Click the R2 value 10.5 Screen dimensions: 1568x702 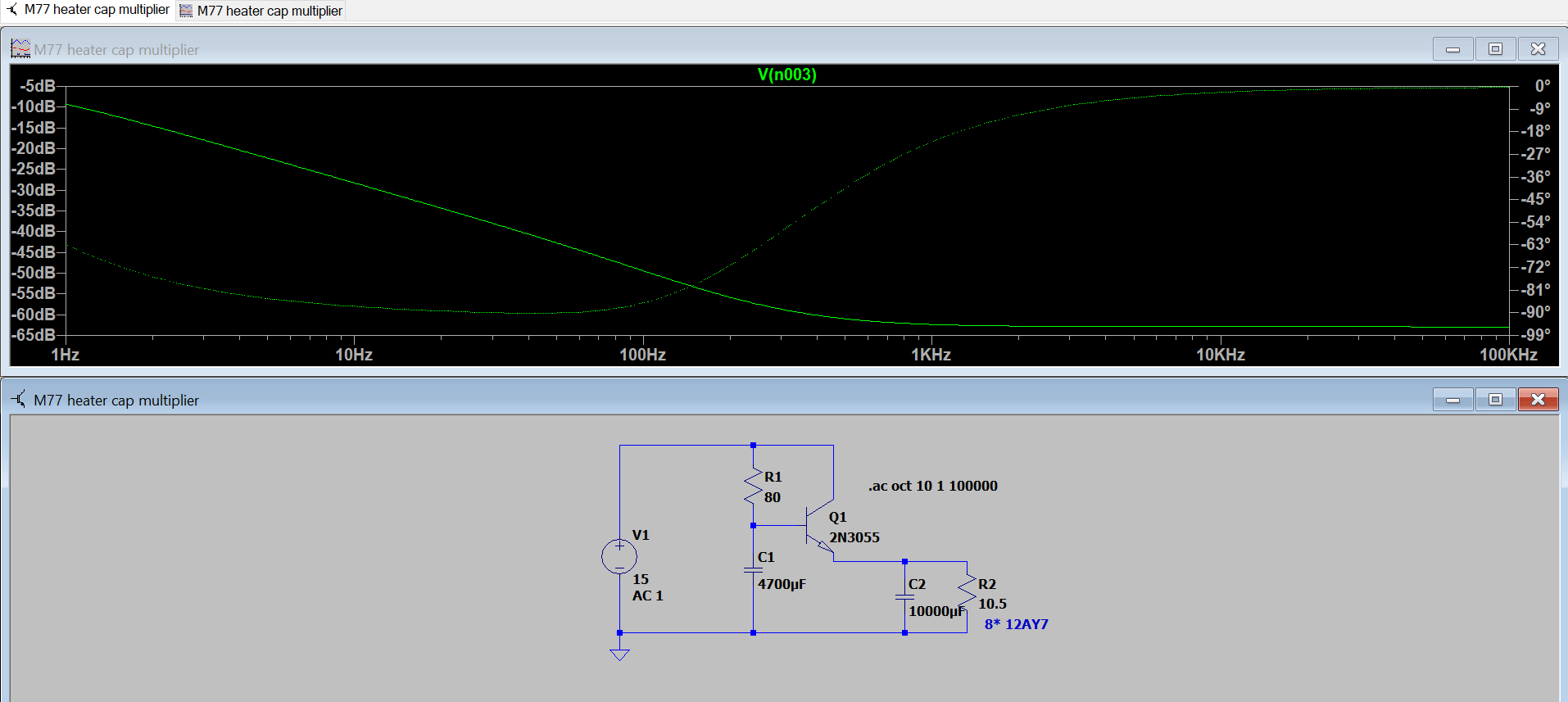[992, 604]
